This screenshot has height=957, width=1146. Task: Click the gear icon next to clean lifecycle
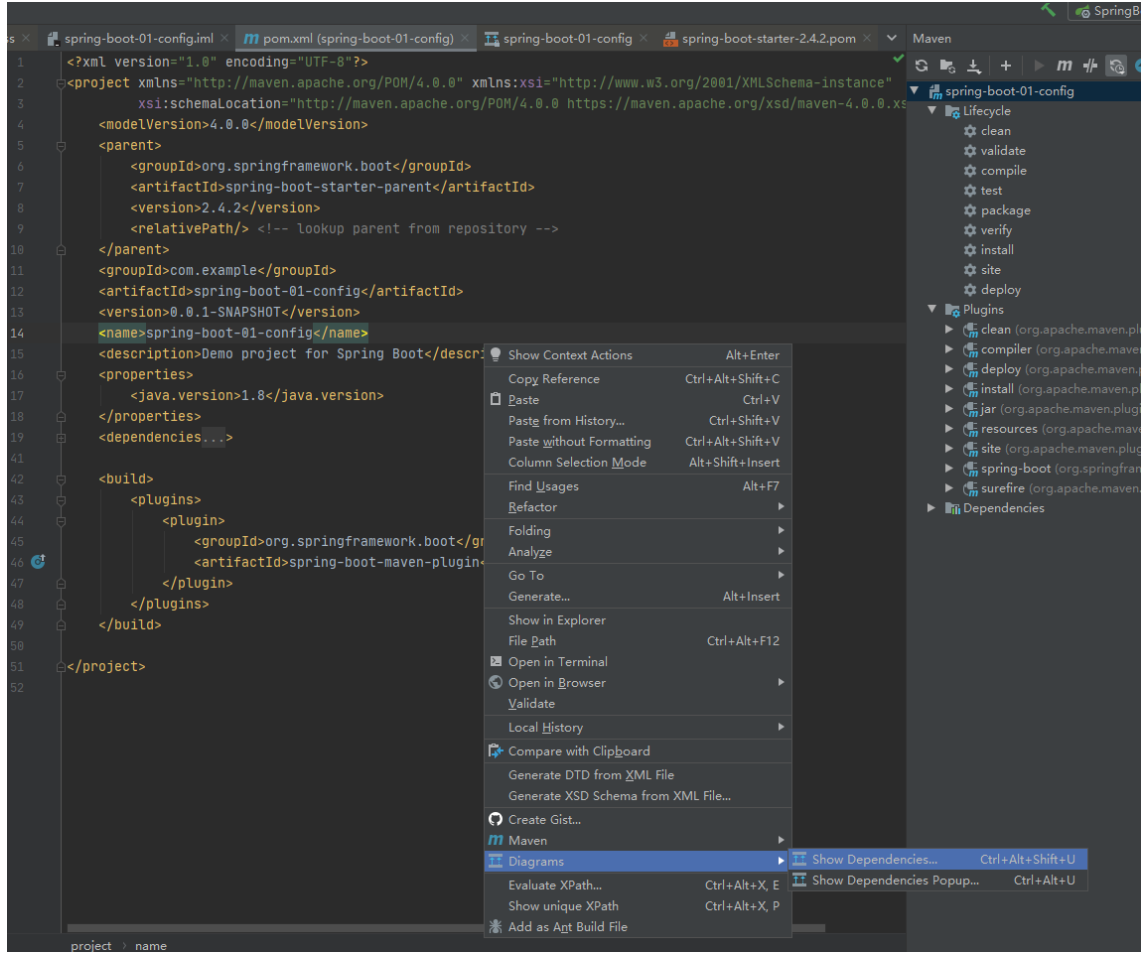pyautogui.click(x=970, y=131)
